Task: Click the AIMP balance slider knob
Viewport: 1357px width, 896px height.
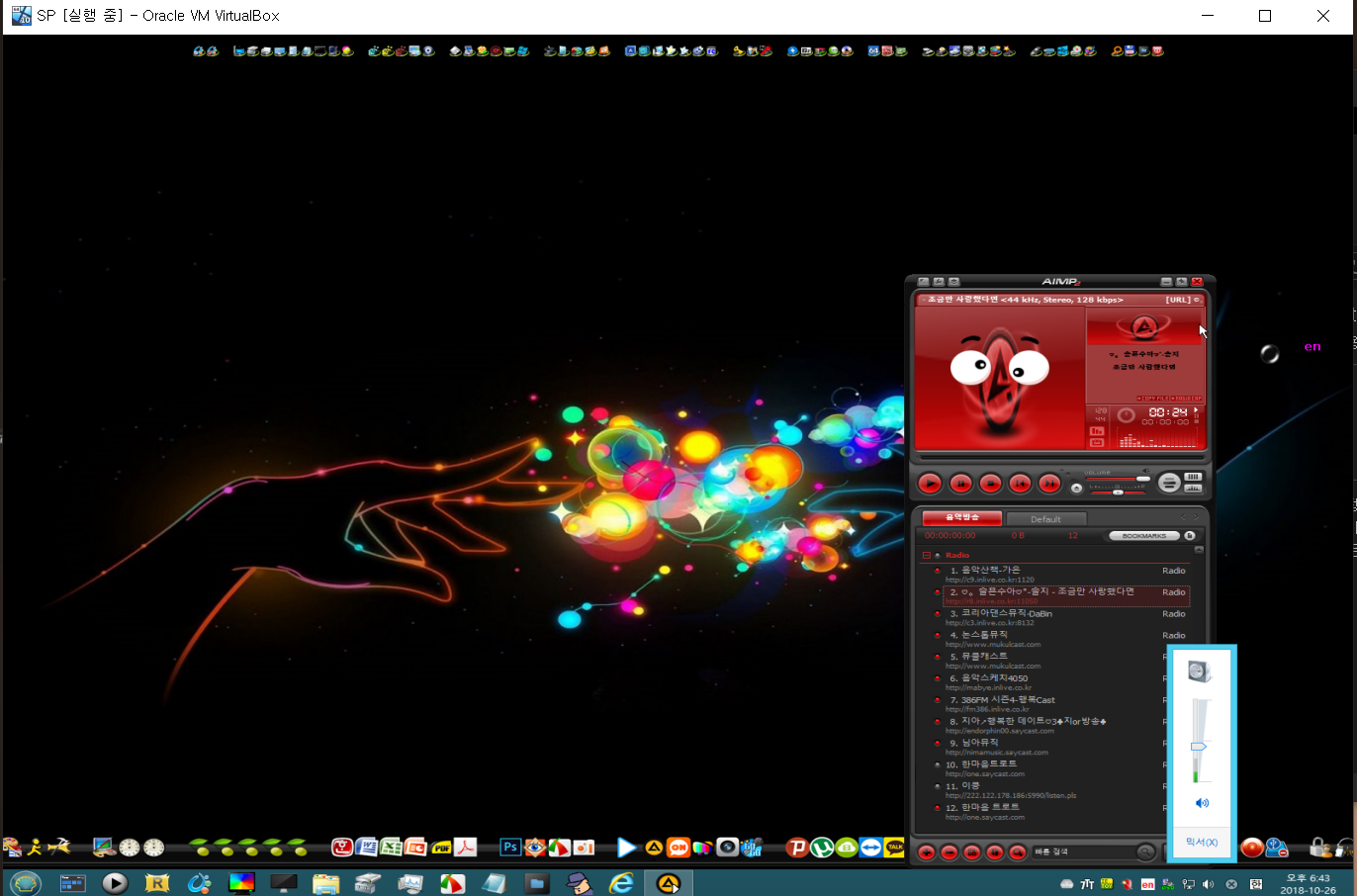Action: [1118, 493]
